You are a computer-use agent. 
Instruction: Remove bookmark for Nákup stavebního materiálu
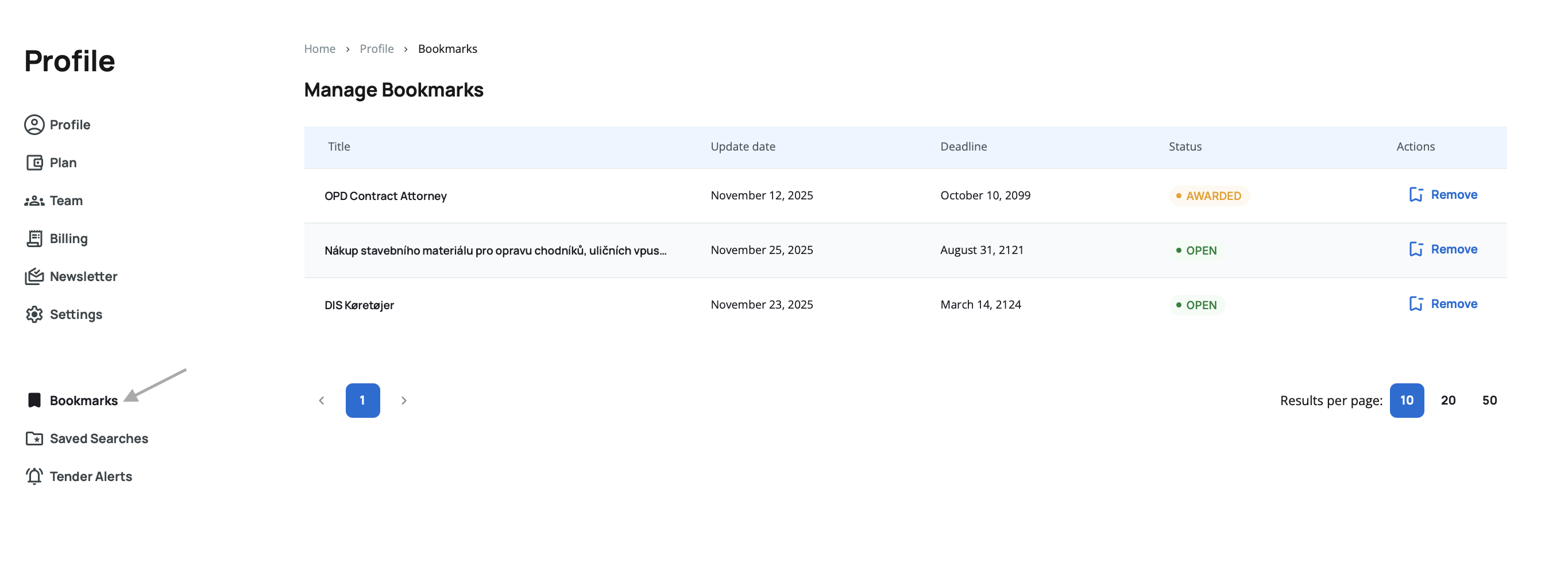pyautogui.click(x=1443, y=249)
